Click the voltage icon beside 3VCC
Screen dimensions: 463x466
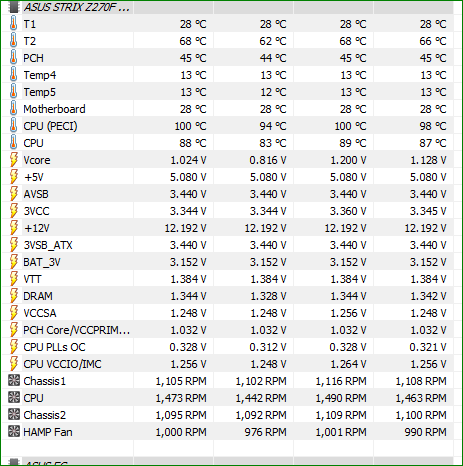click(14, 211)
